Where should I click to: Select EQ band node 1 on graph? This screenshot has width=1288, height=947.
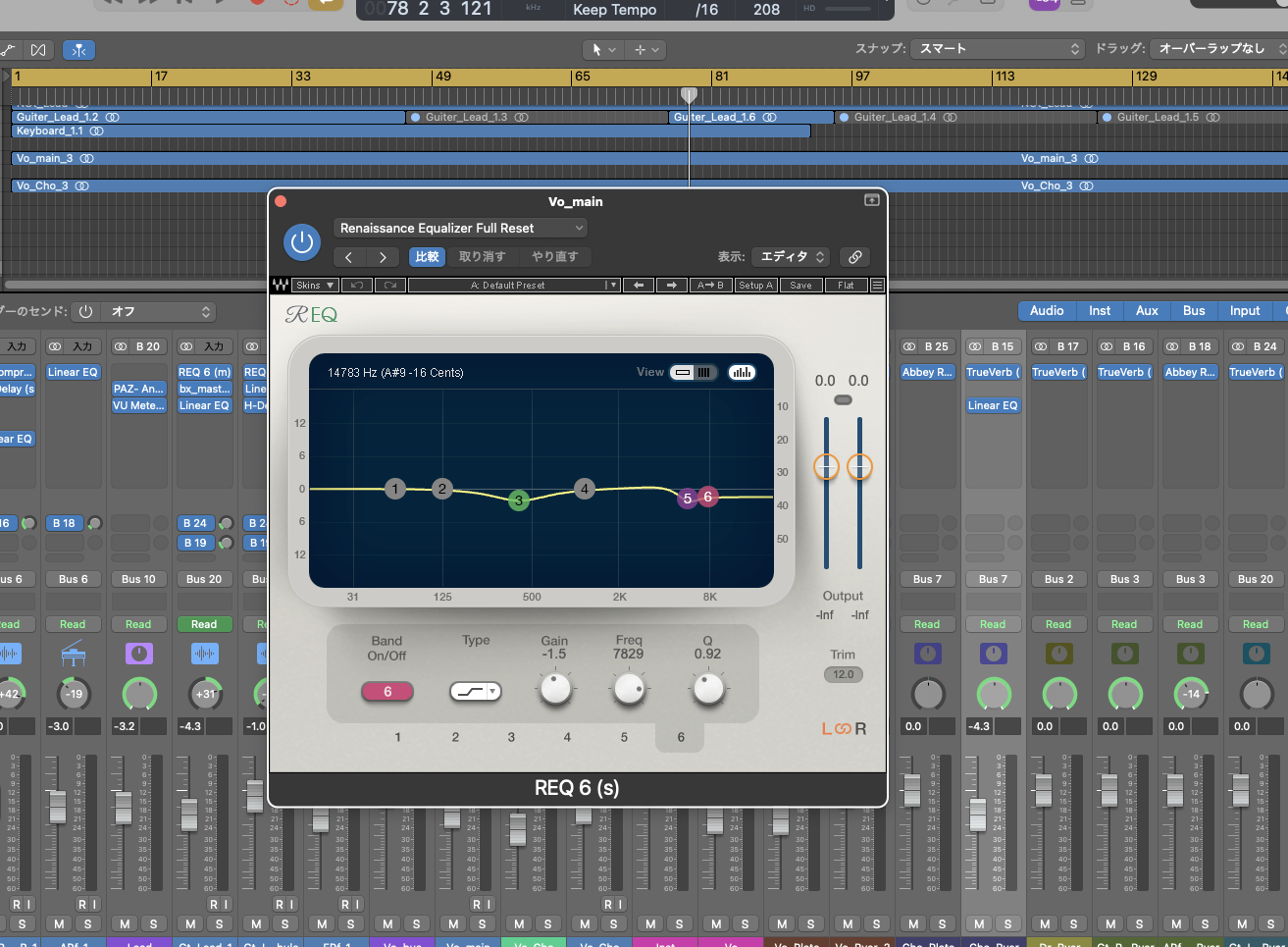tap(395, 489)
